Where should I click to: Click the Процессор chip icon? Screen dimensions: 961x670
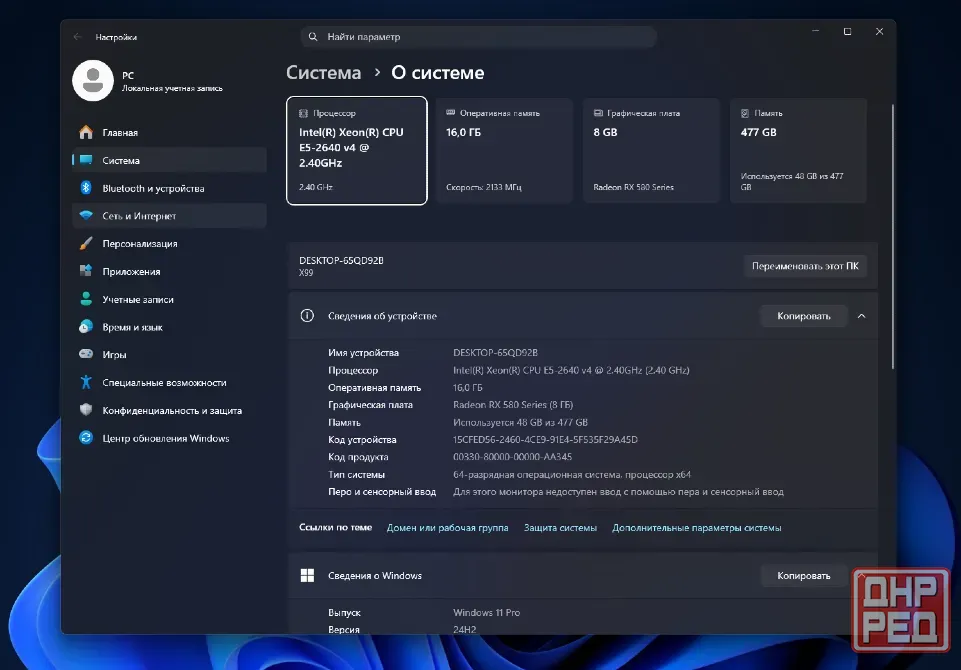click(303, 113)
